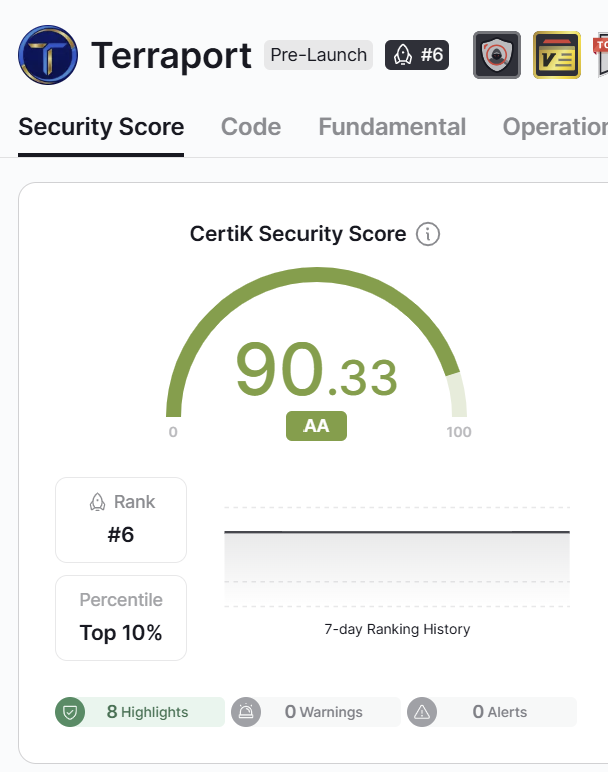Click the info icon beside CertiK Security Score
The image size is (608, 772).
(x=428, y=234)
